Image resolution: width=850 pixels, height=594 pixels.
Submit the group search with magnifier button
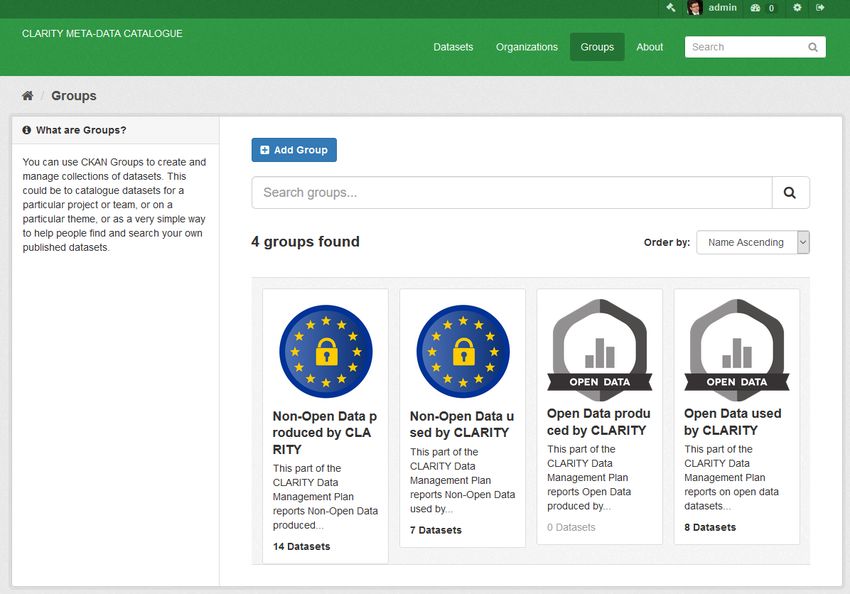[x=790, y=192]
